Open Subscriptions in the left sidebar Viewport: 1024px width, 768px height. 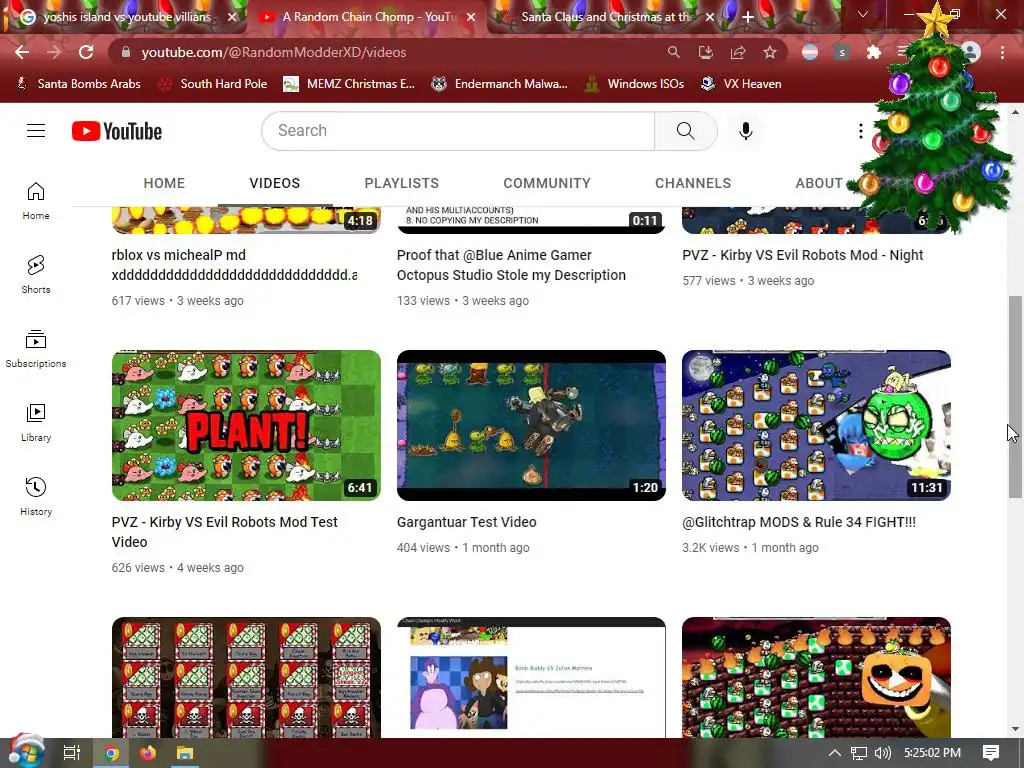click(36, 349)
